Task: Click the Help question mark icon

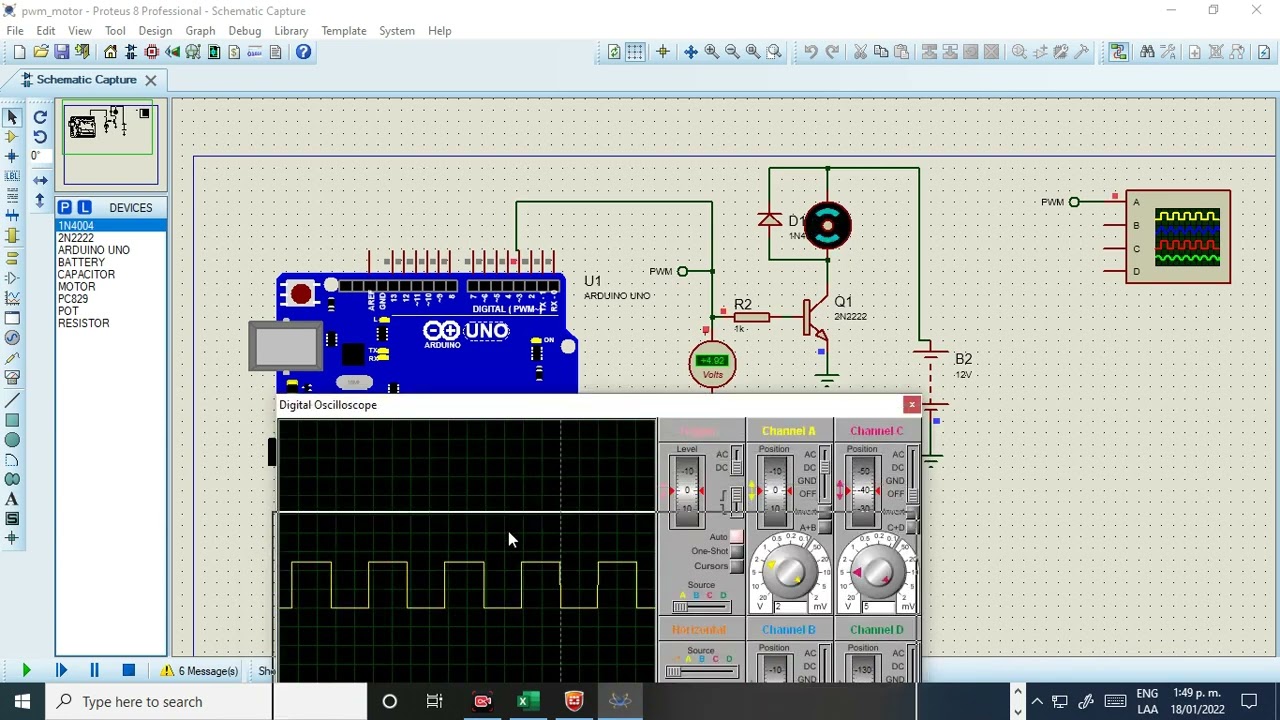Action: [303, 52]
